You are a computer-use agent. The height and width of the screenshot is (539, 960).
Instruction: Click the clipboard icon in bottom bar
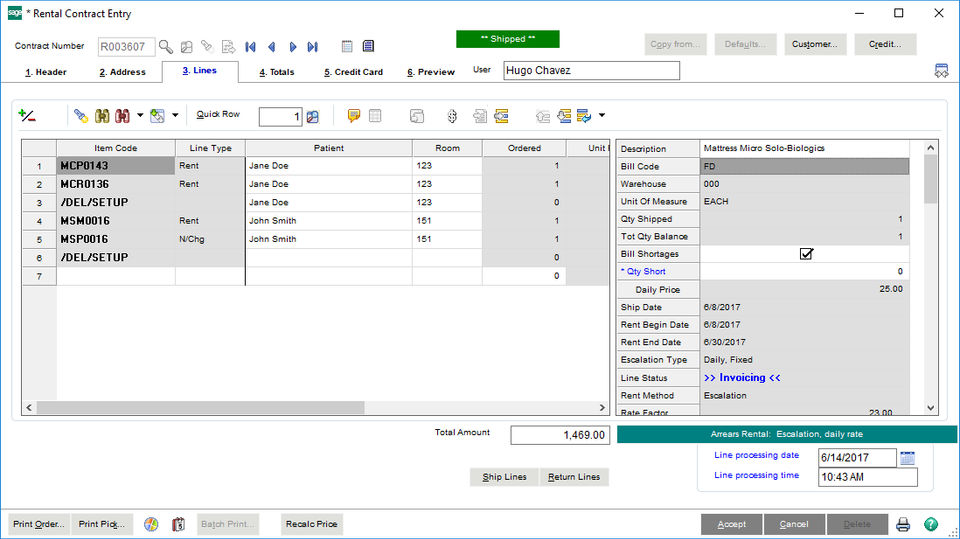[x=178, y=524]
